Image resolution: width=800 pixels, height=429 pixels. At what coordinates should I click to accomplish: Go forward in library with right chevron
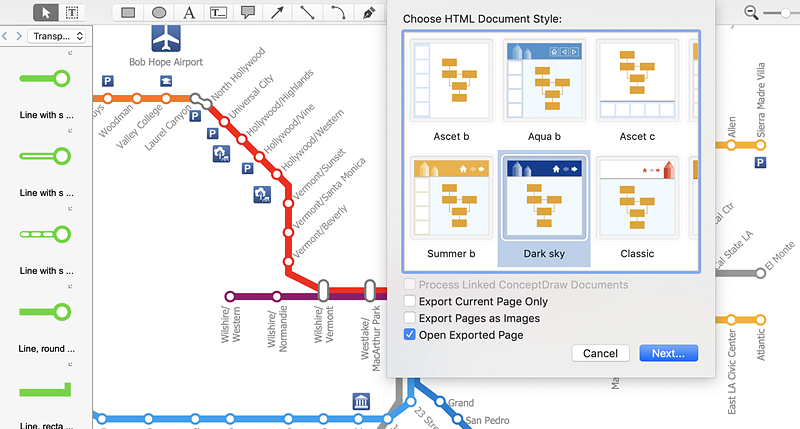pyautogui.click(x=19, y=36)
